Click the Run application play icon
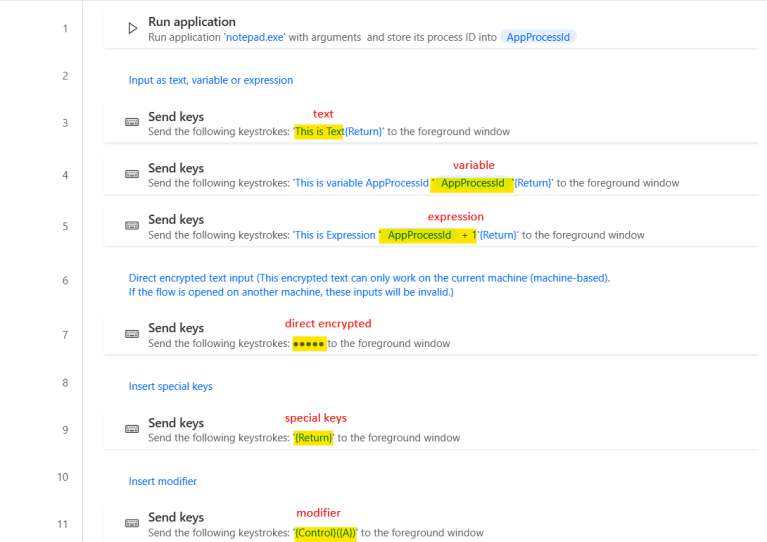The width and height of the screenshot is (767, 542). 132,28
